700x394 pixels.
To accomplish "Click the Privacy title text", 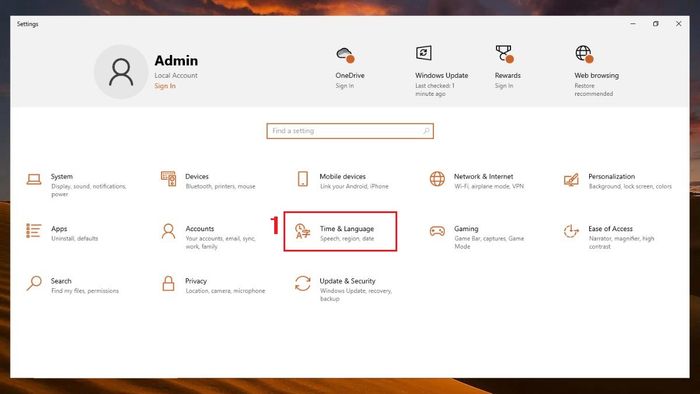I will [196, 281].
